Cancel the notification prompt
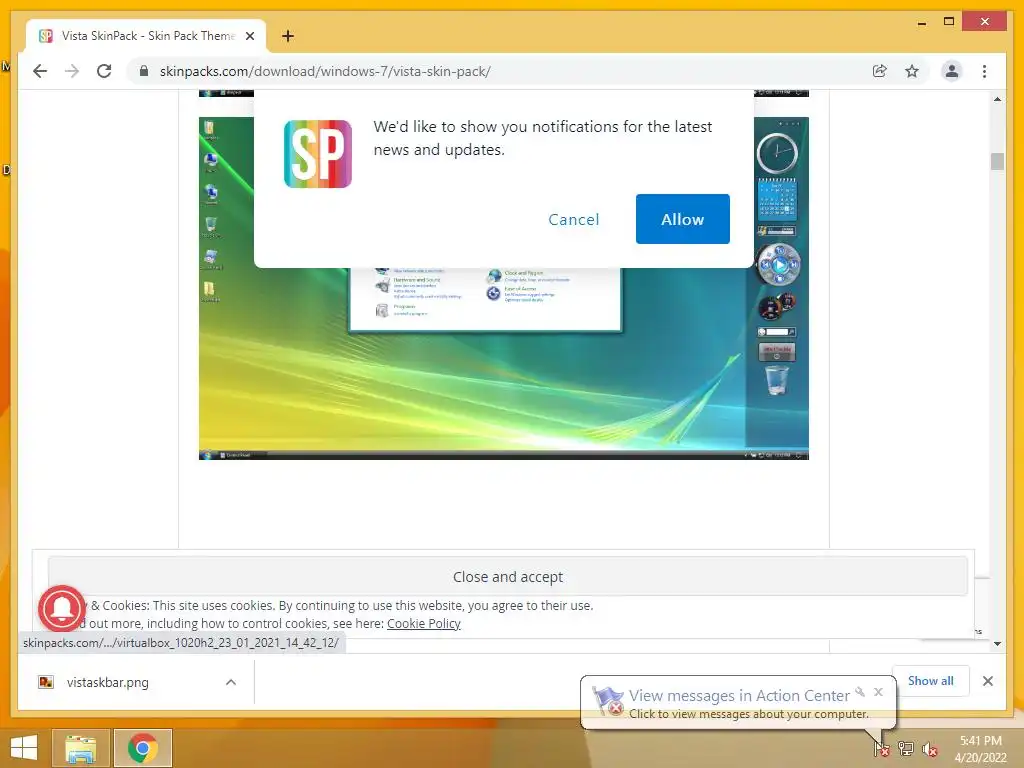 pyautogui.click(x=573, y=219)
